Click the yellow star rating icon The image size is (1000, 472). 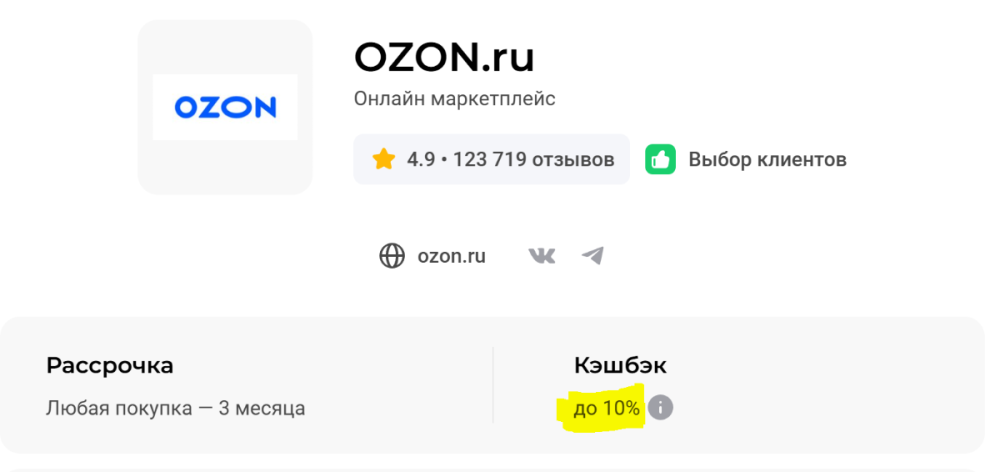pyautogui.click(x=384, y=159)
